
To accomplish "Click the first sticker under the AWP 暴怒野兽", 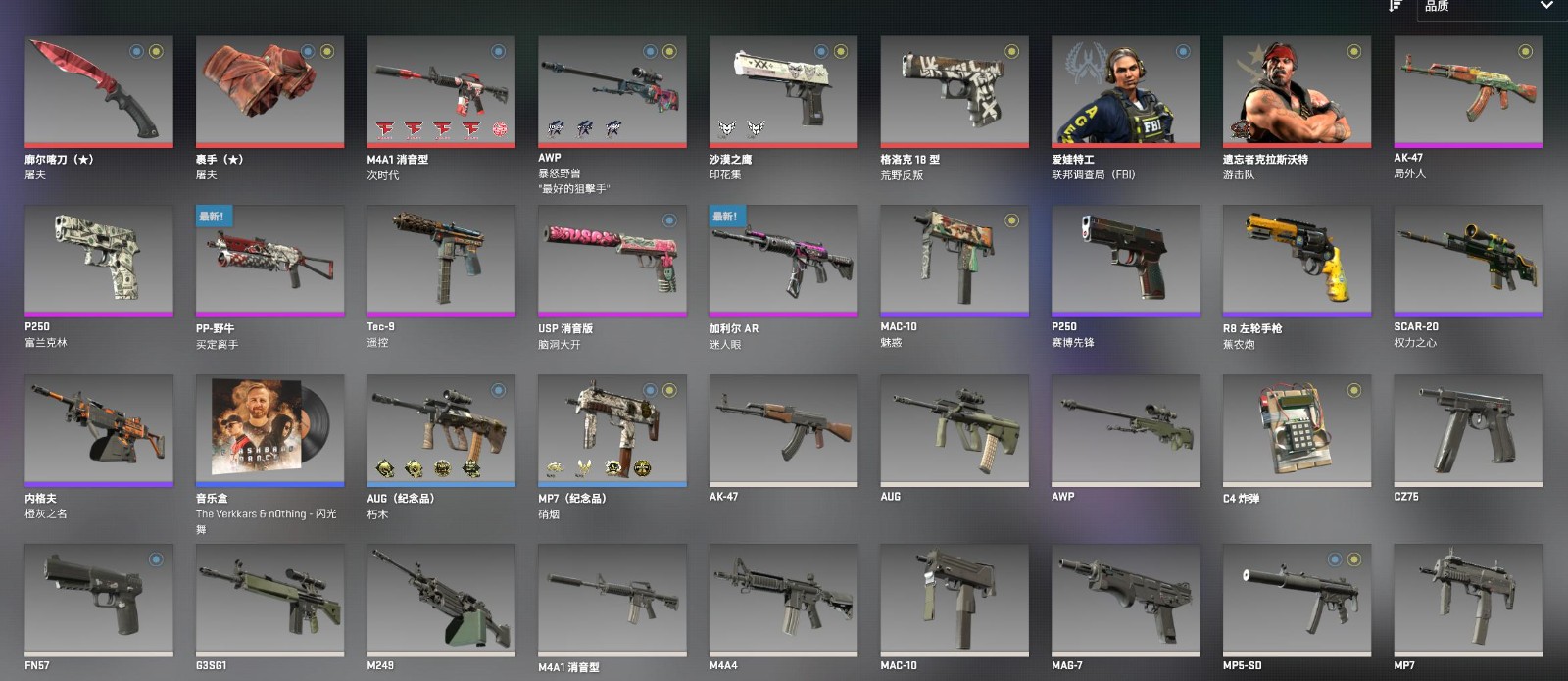I will click(x=556, y=128).
